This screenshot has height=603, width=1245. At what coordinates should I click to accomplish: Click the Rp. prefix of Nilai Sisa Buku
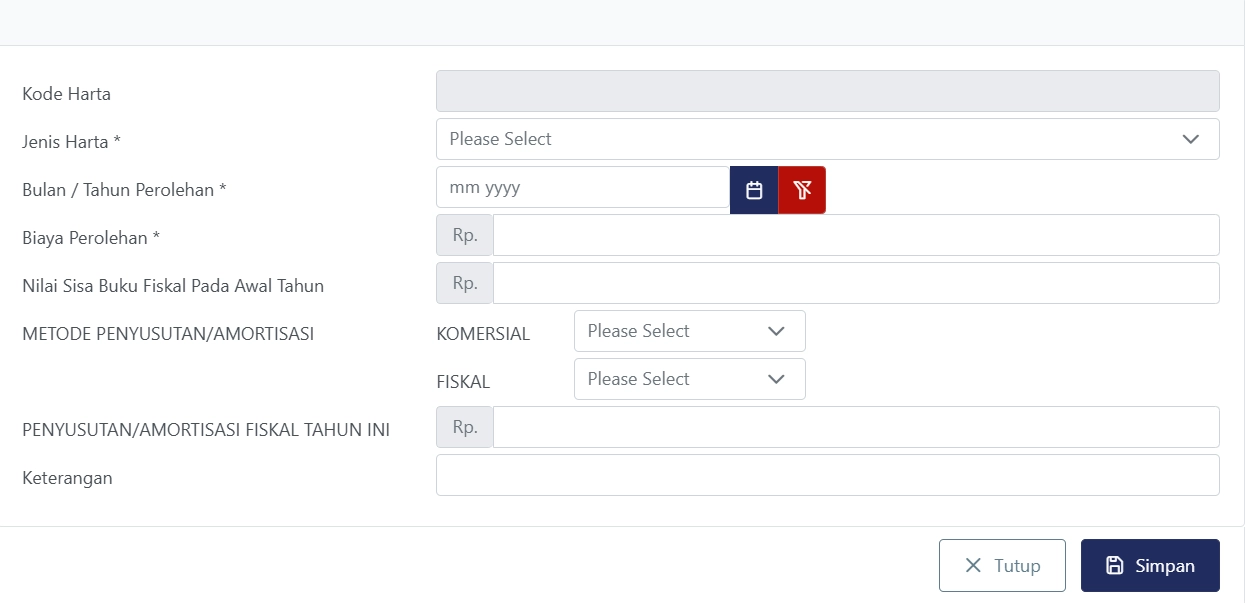point(465,283)
